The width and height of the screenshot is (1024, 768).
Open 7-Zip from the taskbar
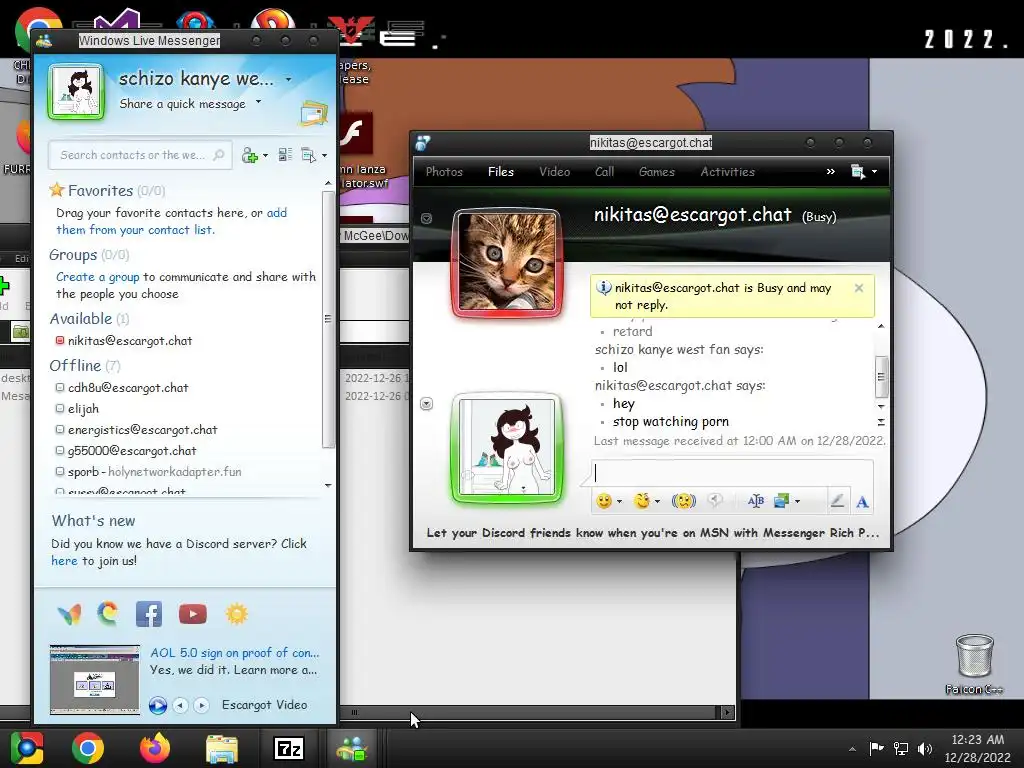point(289,748)
